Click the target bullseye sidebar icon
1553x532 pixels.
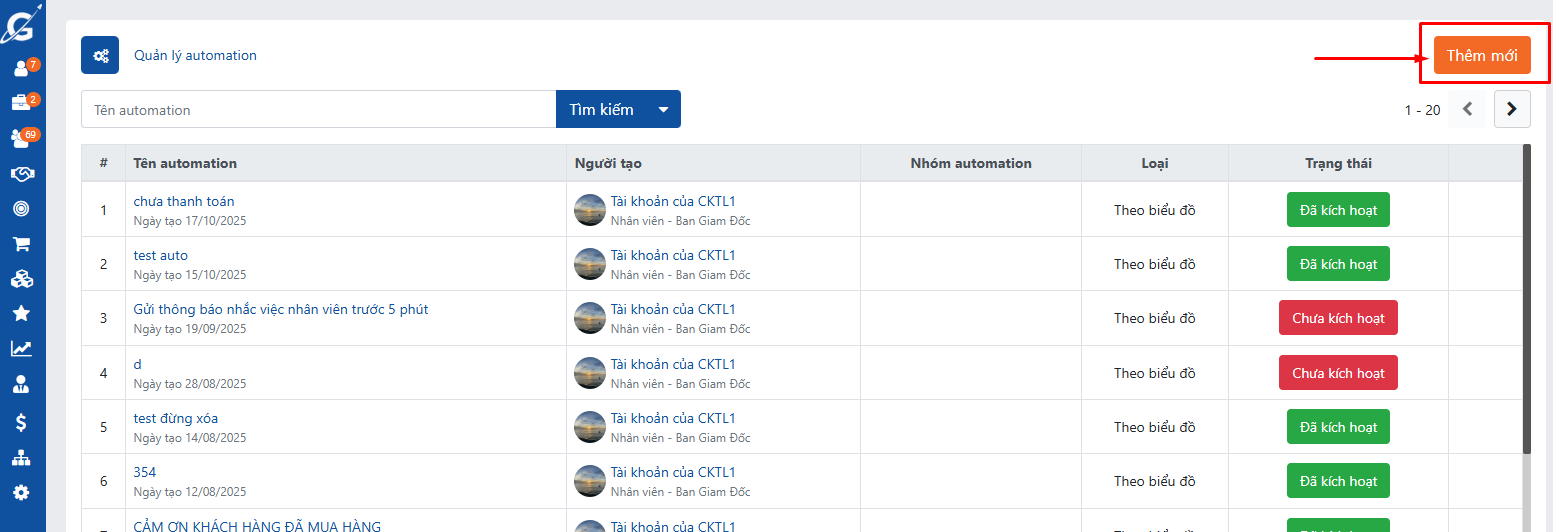(x=21, y=209)
